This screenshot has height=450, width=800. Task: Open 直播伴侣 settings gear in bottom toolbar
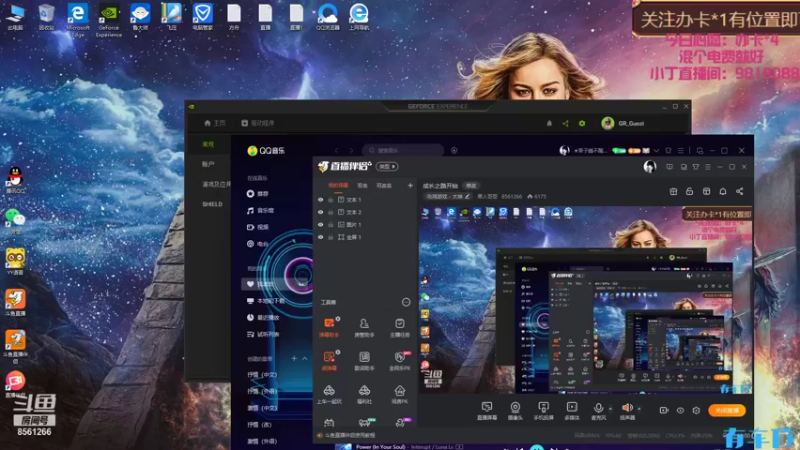coord(696,410)
